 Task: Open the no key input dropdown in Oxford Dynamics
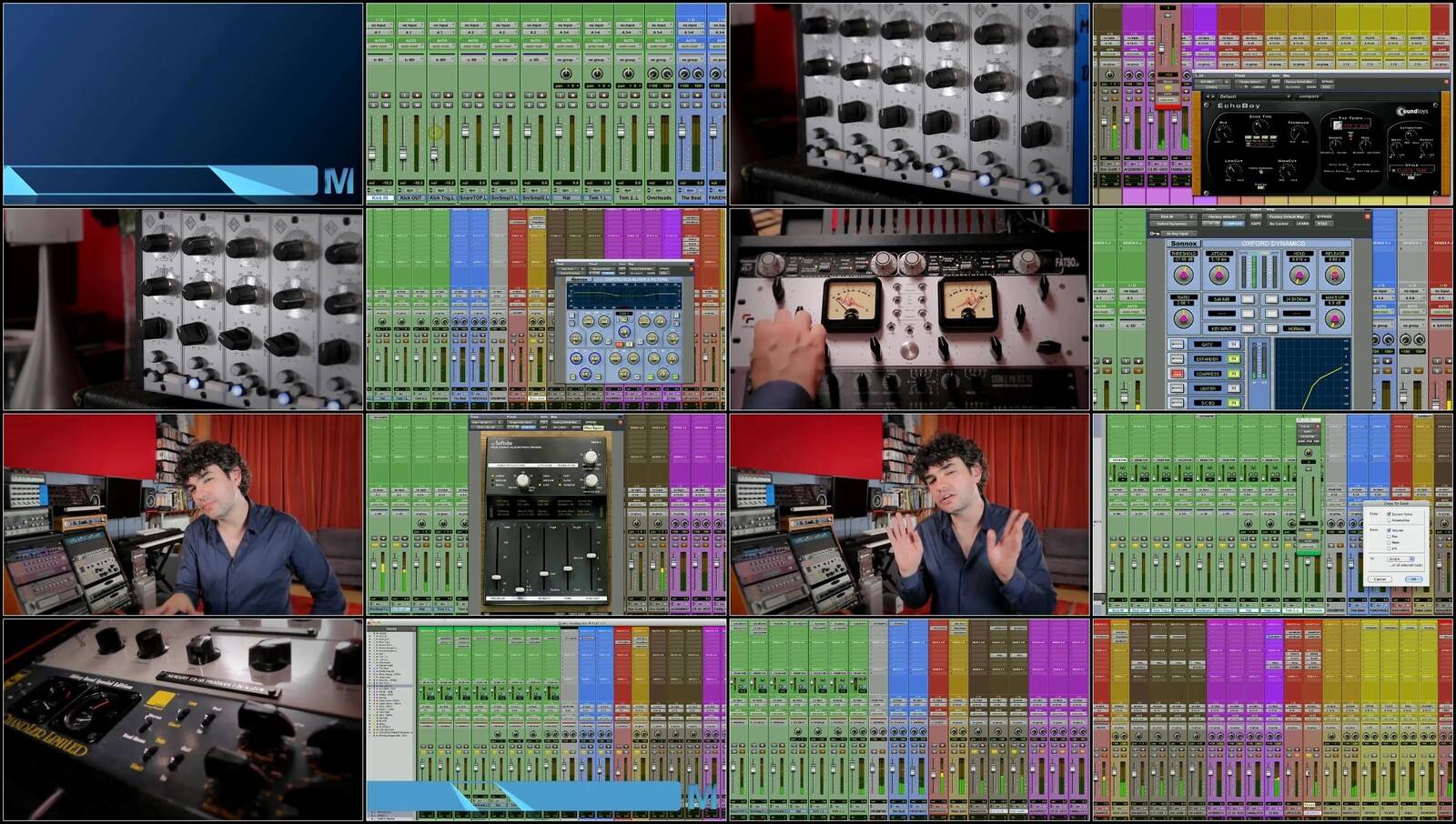pyautogui.click(x=1178, y=234)
